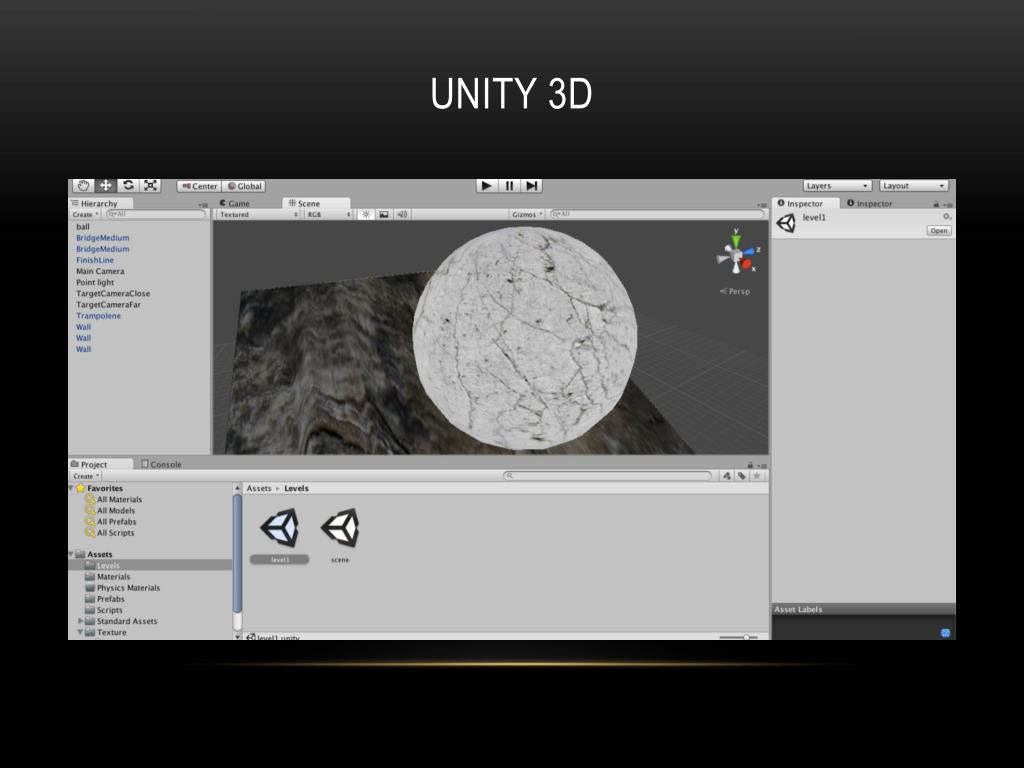Start play mode with the Play button

pyautogui.click(x=487, y=185)
